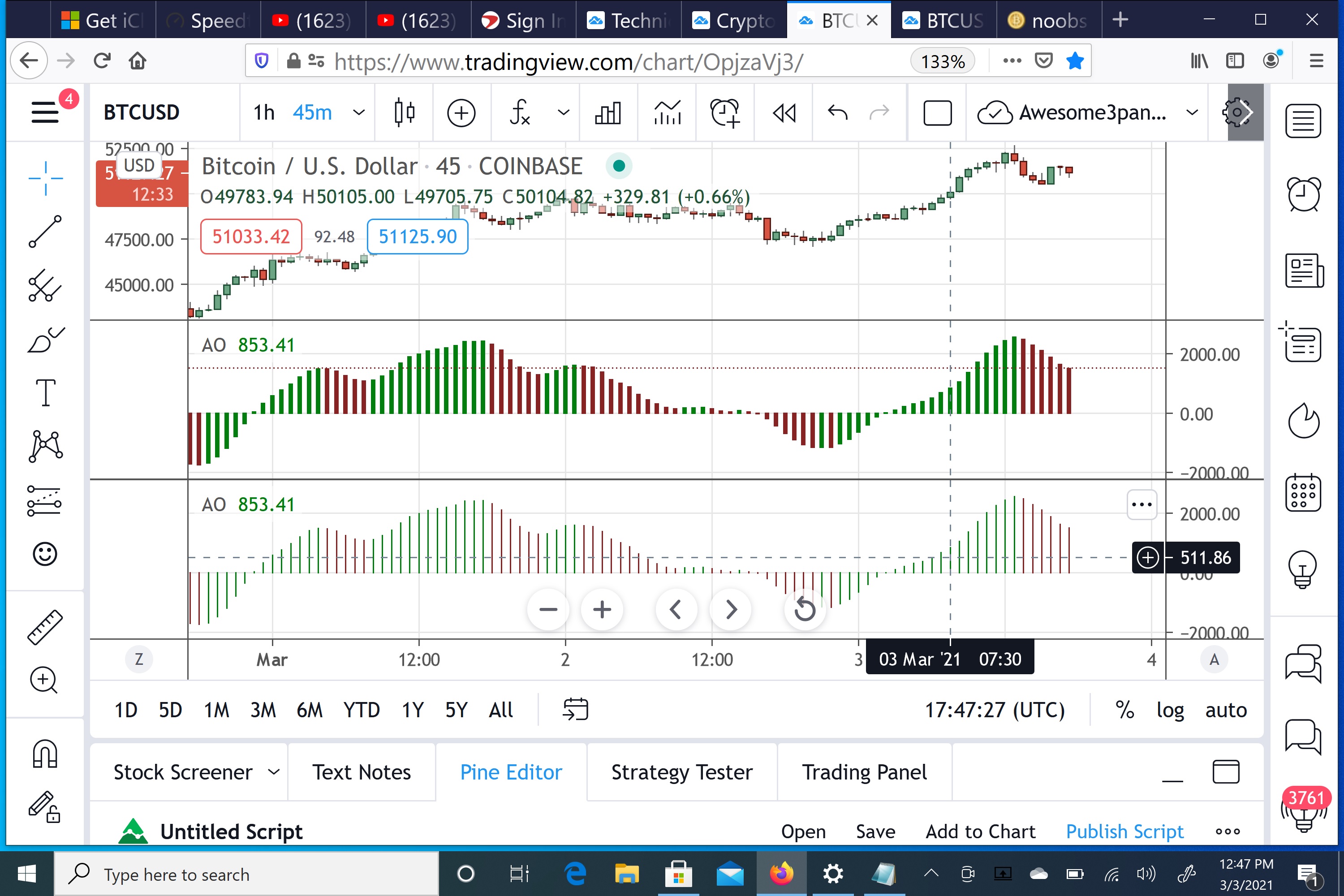This screenshot has width=1344, height=896.
Task: Expand the timeframe interval dropdown
Action: coord(359,112)
